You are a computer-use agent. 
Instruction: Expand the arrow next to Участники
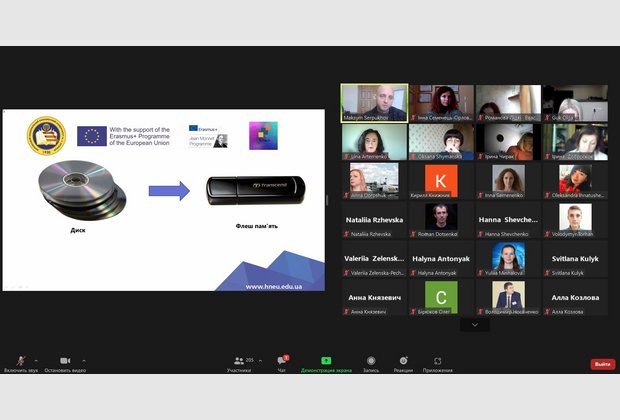[x=261, y=361]
